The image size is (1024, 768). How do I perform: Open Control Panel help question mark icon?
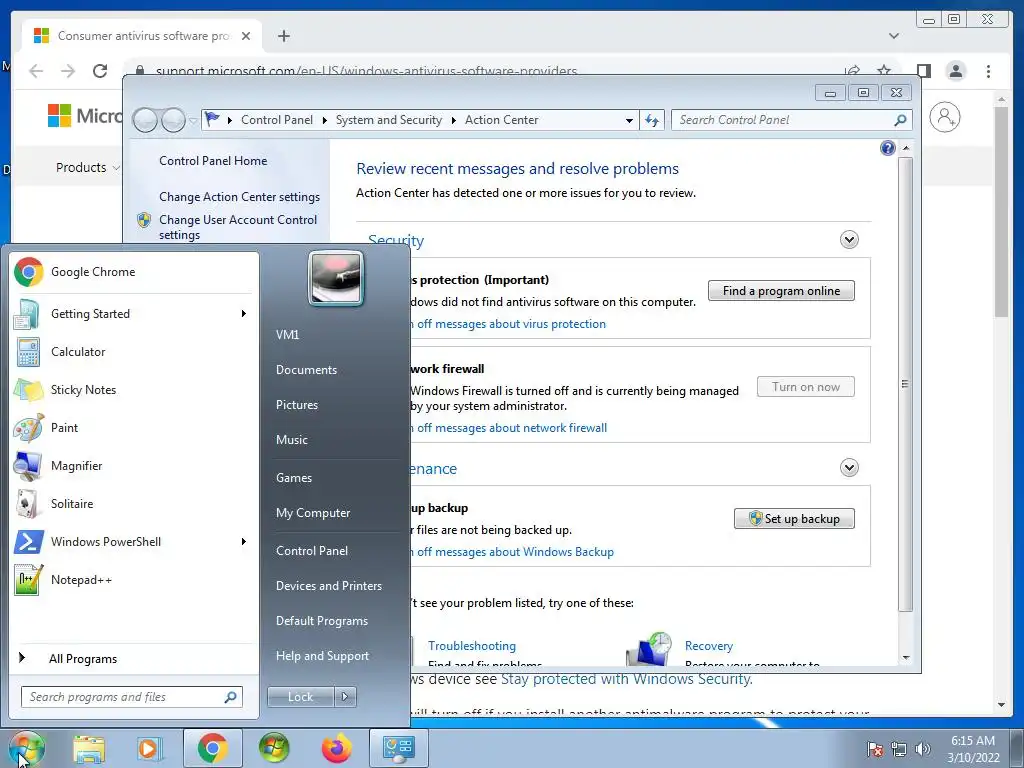point(888,148)
